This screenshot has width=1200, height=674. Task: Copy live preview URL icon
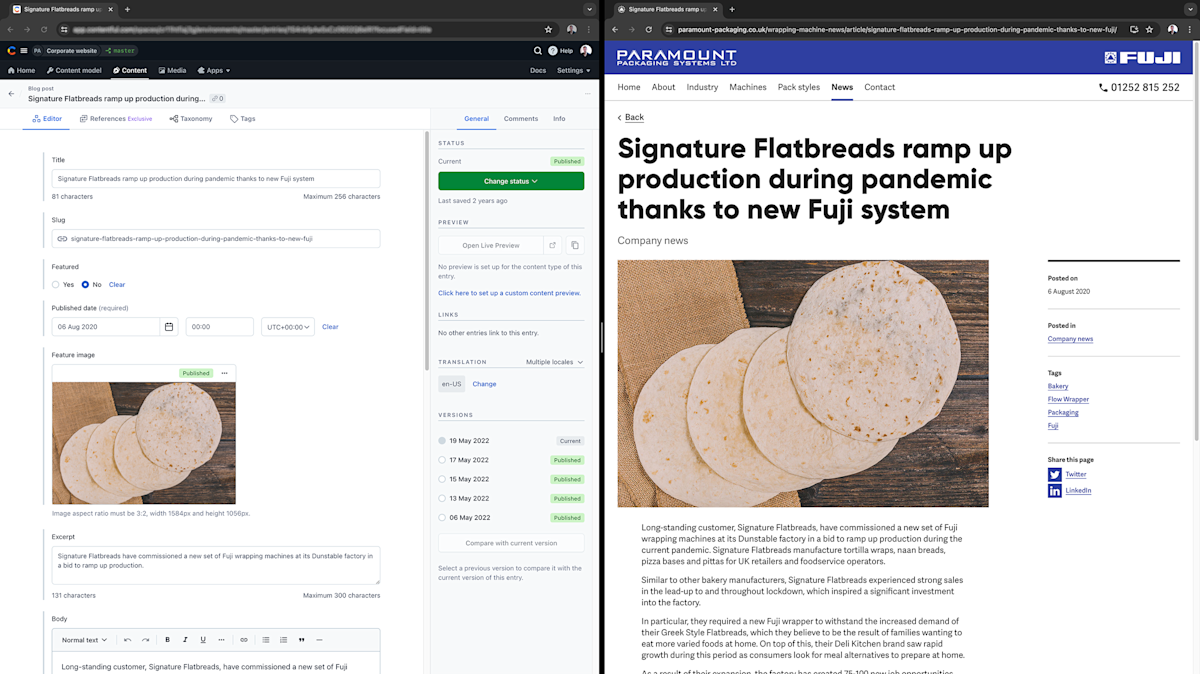pyautogui.click(x=575, y=245)
